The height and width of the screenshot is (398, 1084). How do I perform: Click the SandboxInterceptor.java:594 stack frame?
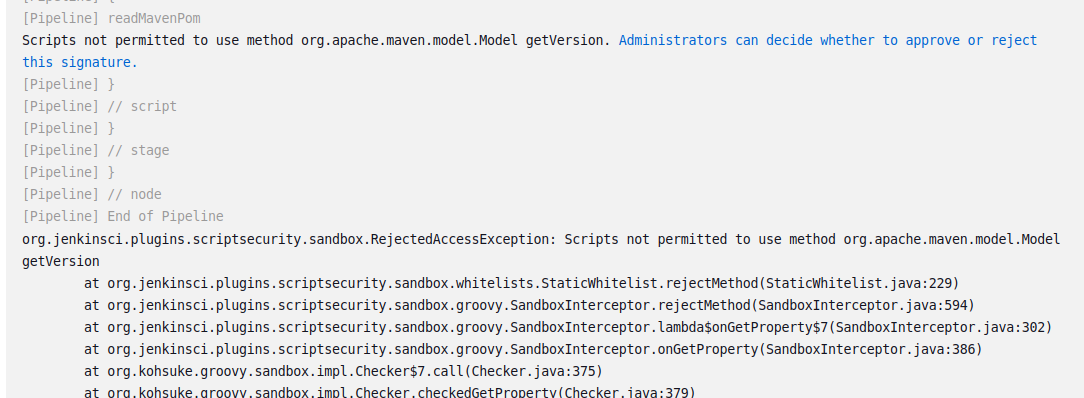(x=530, y=305)
